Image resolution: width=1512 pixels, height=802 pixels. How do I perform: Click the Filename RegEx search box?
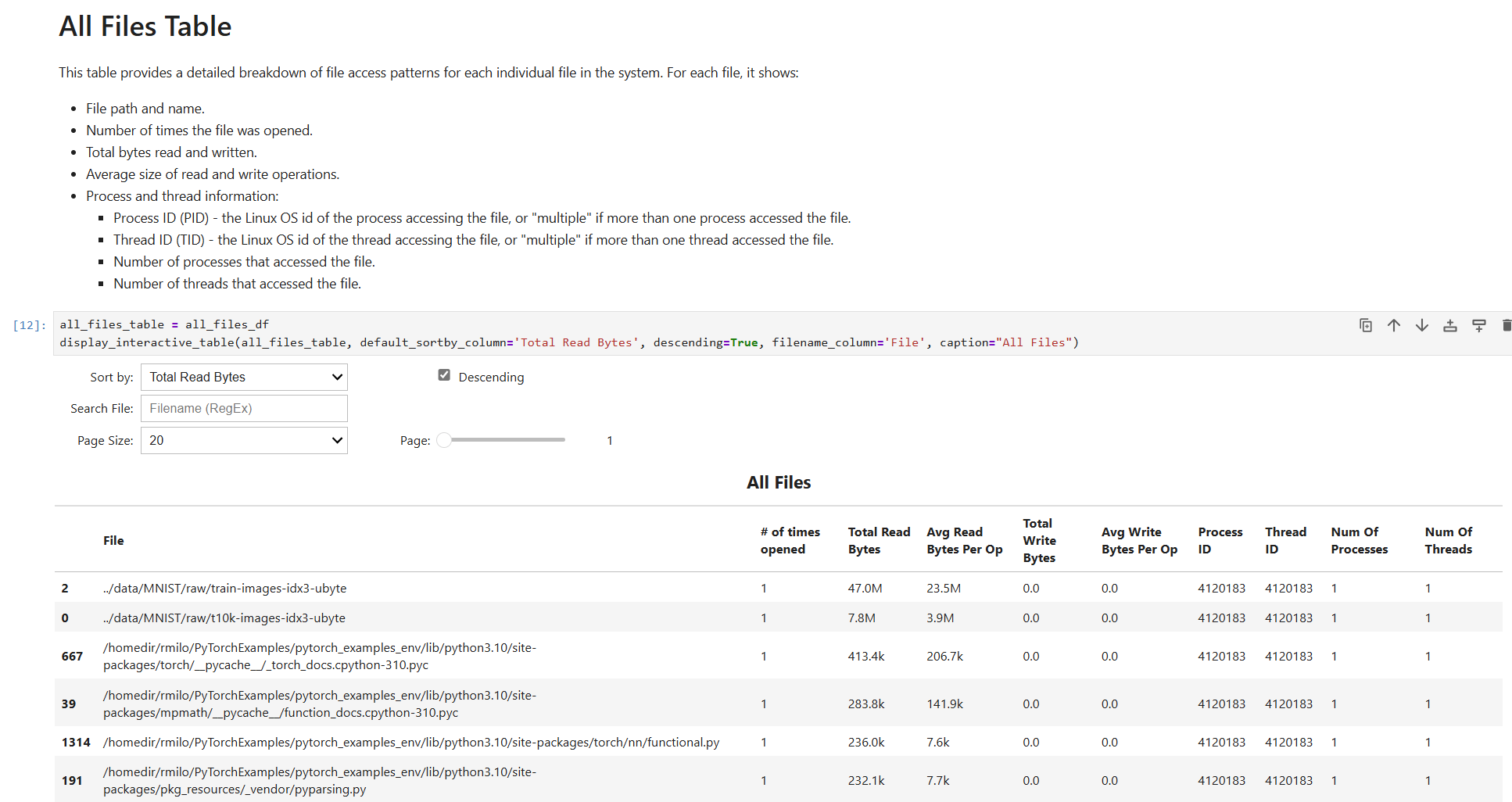243,408
